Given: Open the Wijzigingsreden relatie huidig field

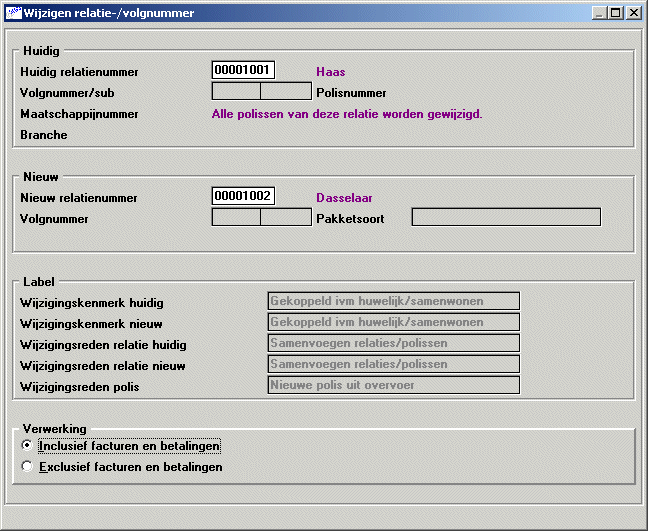Looking at the screenshot, I should tap(394, 343).
